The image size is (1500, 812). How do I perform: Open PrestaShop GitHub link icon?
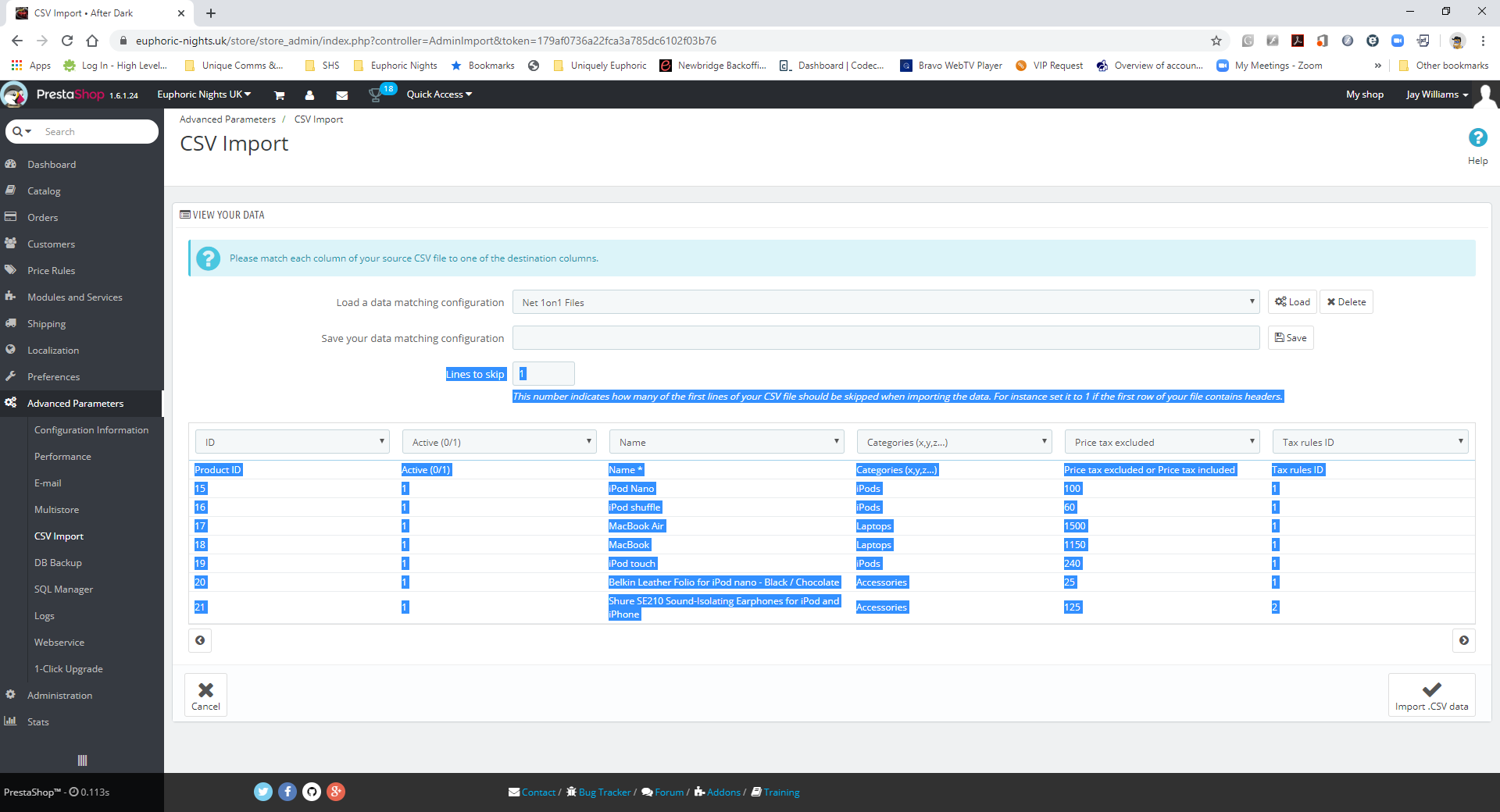tap(312, 792)
